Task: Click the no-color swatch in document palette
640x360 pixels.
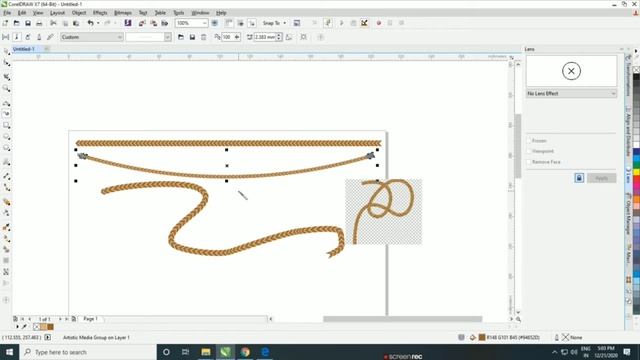Action: click(36, 327)
